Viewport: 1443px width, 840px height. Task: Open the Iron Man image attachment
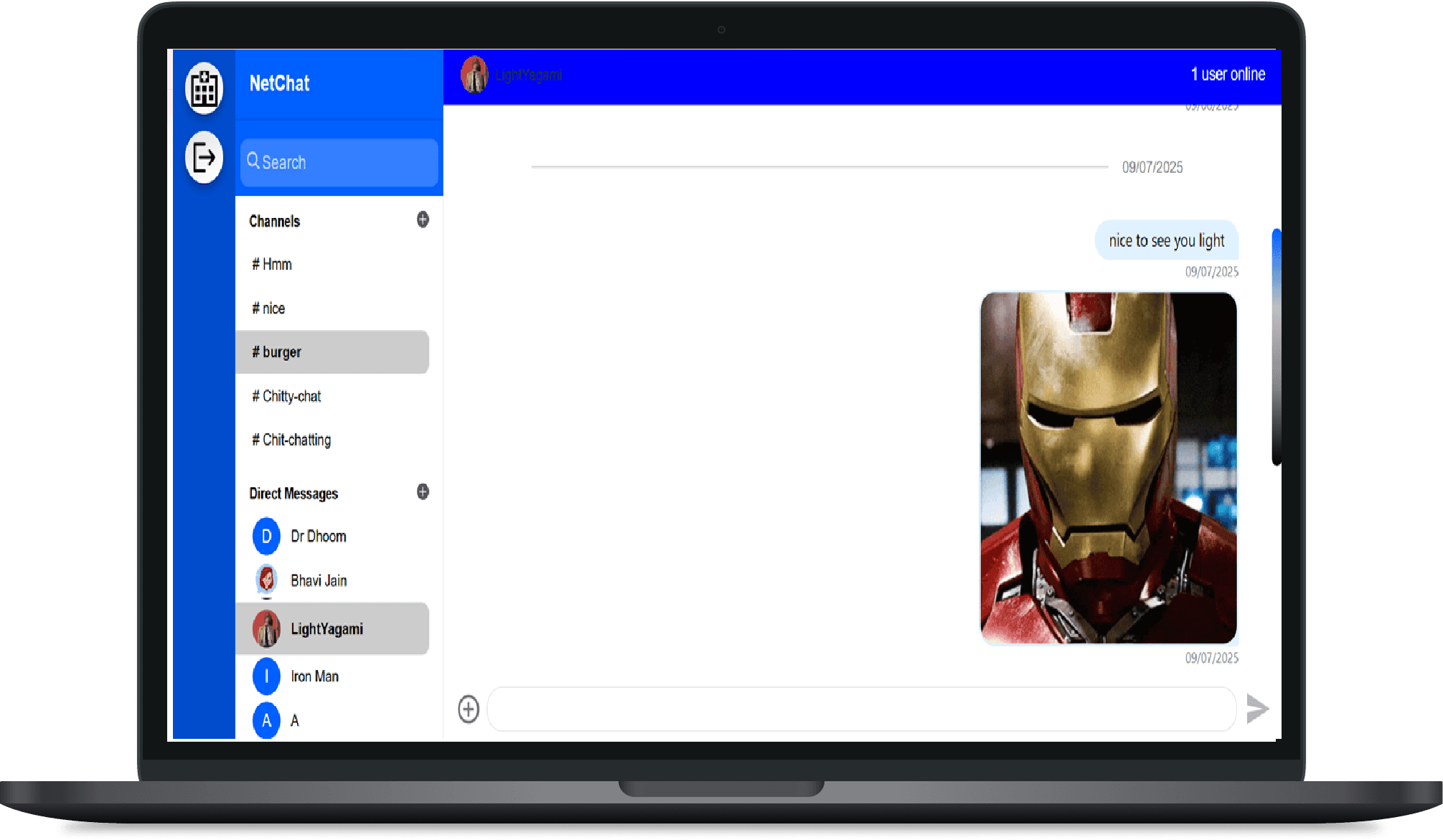(x=1109, y=468)
